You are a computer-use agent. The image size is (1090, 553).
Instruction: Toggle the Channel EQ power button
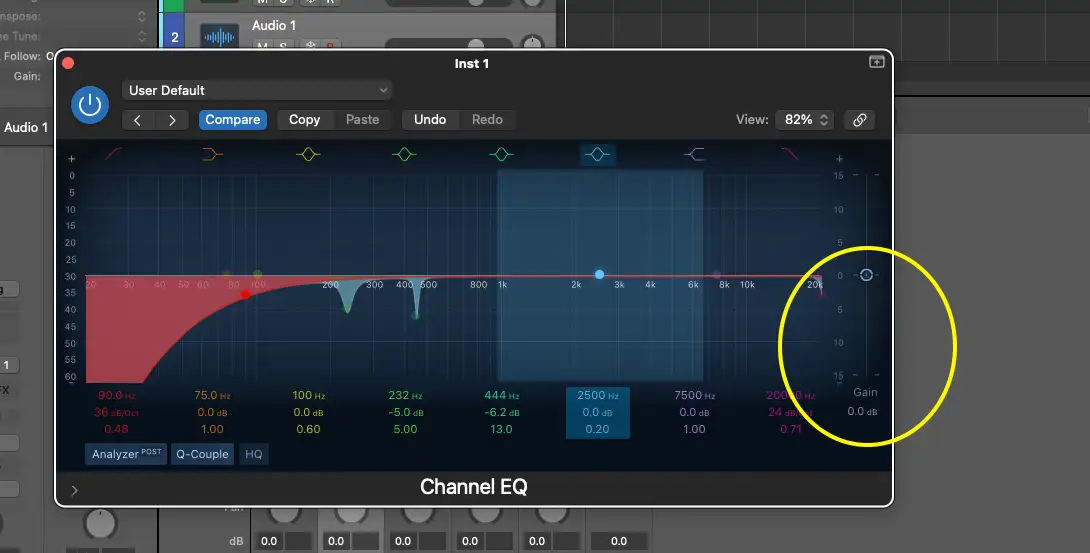tap(91, 105)
